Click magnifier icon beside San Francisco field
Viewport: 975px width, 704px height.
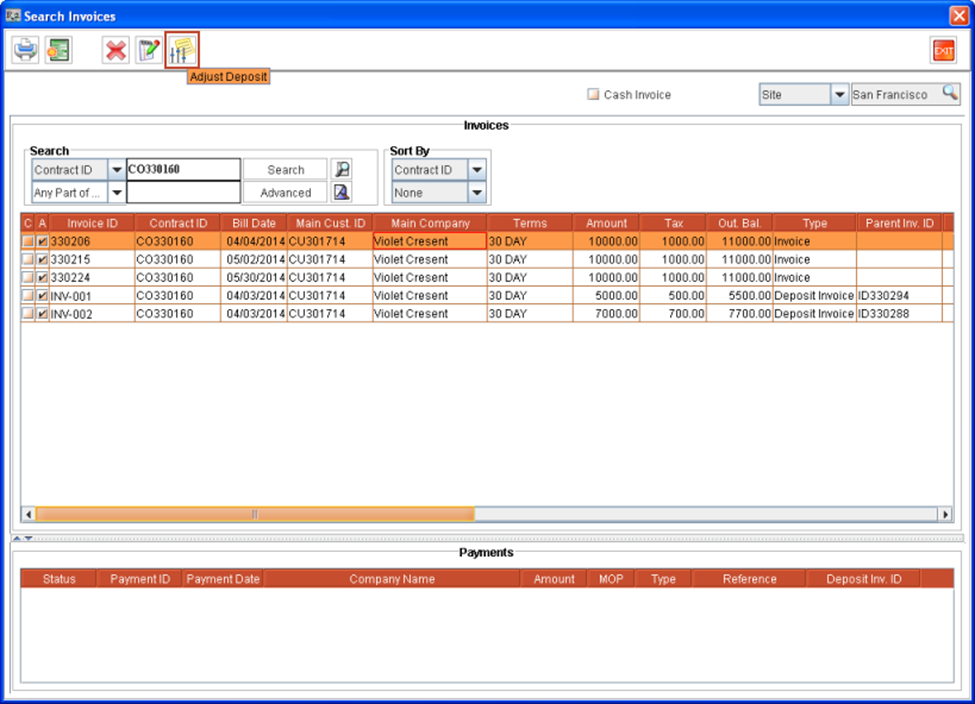(949, 94)
